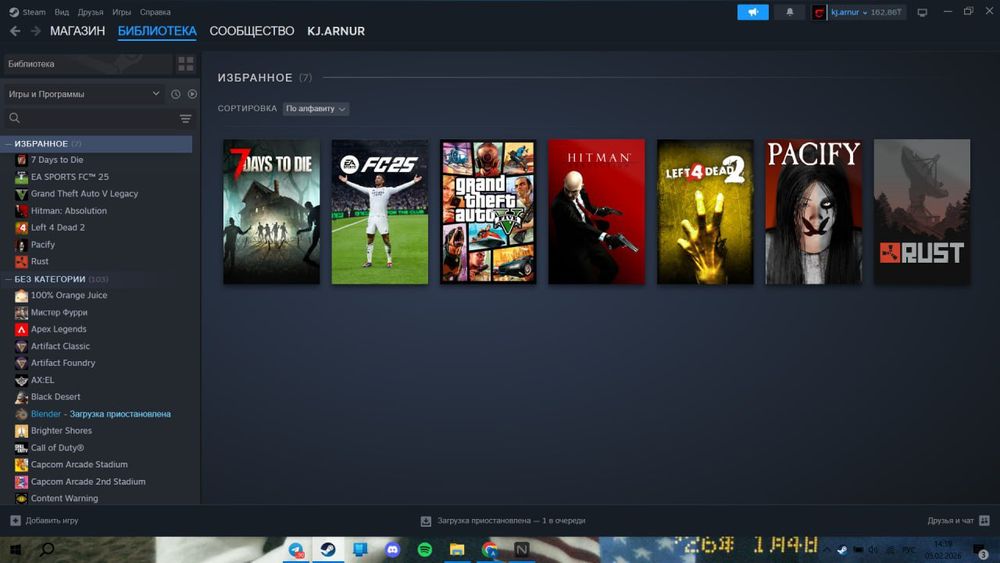Go forward with the right arrow
Screen dimensions: 1000x563
click(36, 31)
